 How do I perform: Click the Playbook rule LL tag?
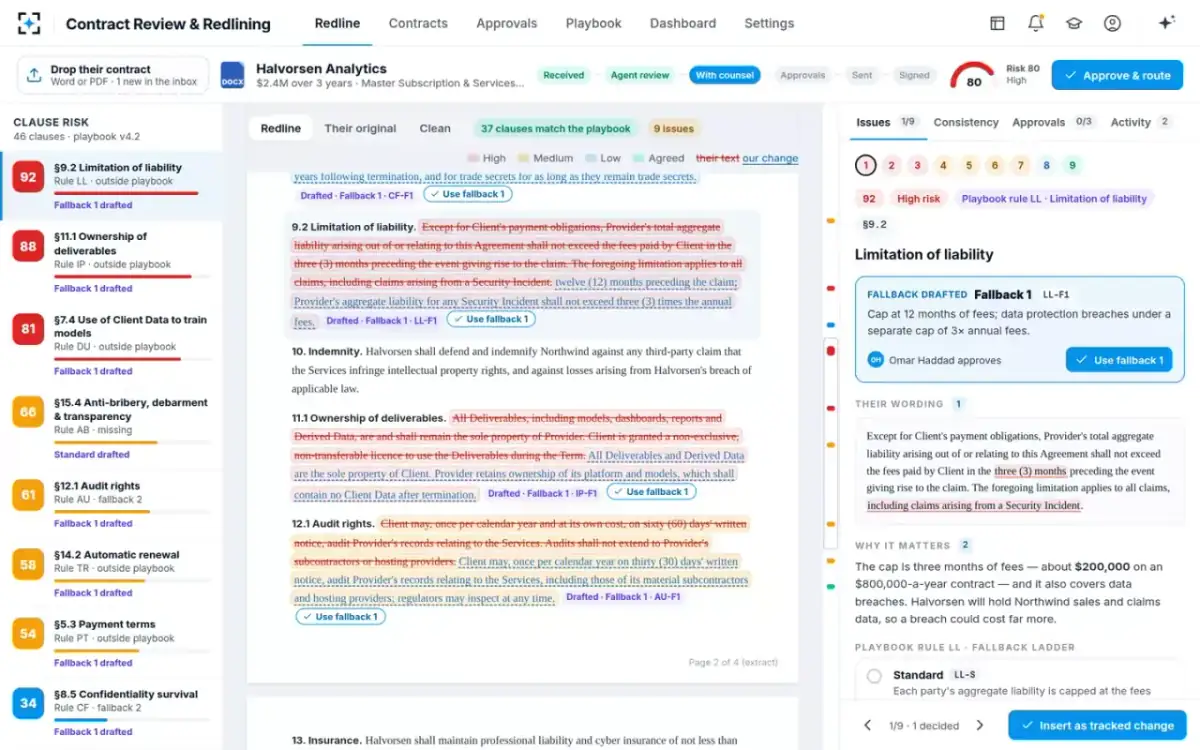[x=1054, y=199]
